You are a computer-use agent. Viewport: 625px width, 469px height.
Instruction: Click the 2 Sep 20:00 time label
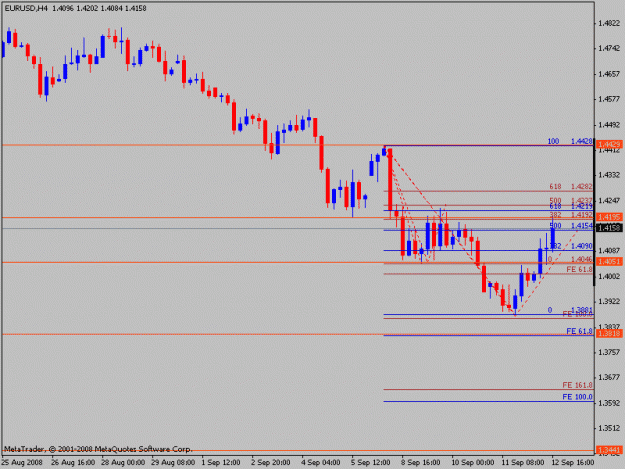(x=271, y=462)
